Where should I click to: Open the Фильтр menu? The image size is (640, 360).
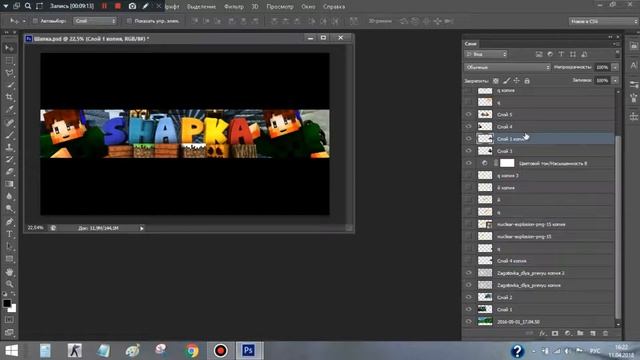(x=234, y=7)
